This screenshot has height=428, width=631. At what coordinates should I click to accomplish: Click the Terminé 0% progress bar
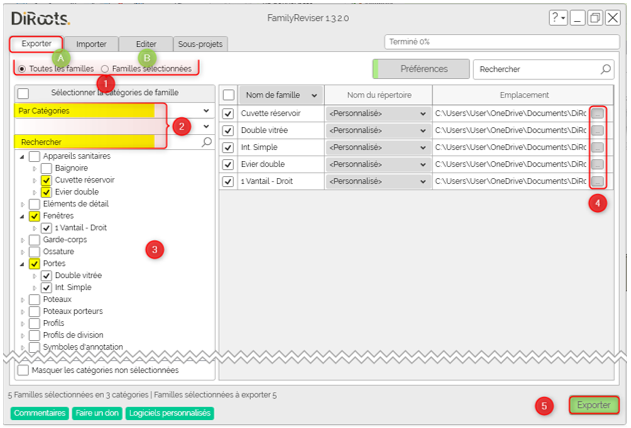pyautogui.click(x=500, y=43)
